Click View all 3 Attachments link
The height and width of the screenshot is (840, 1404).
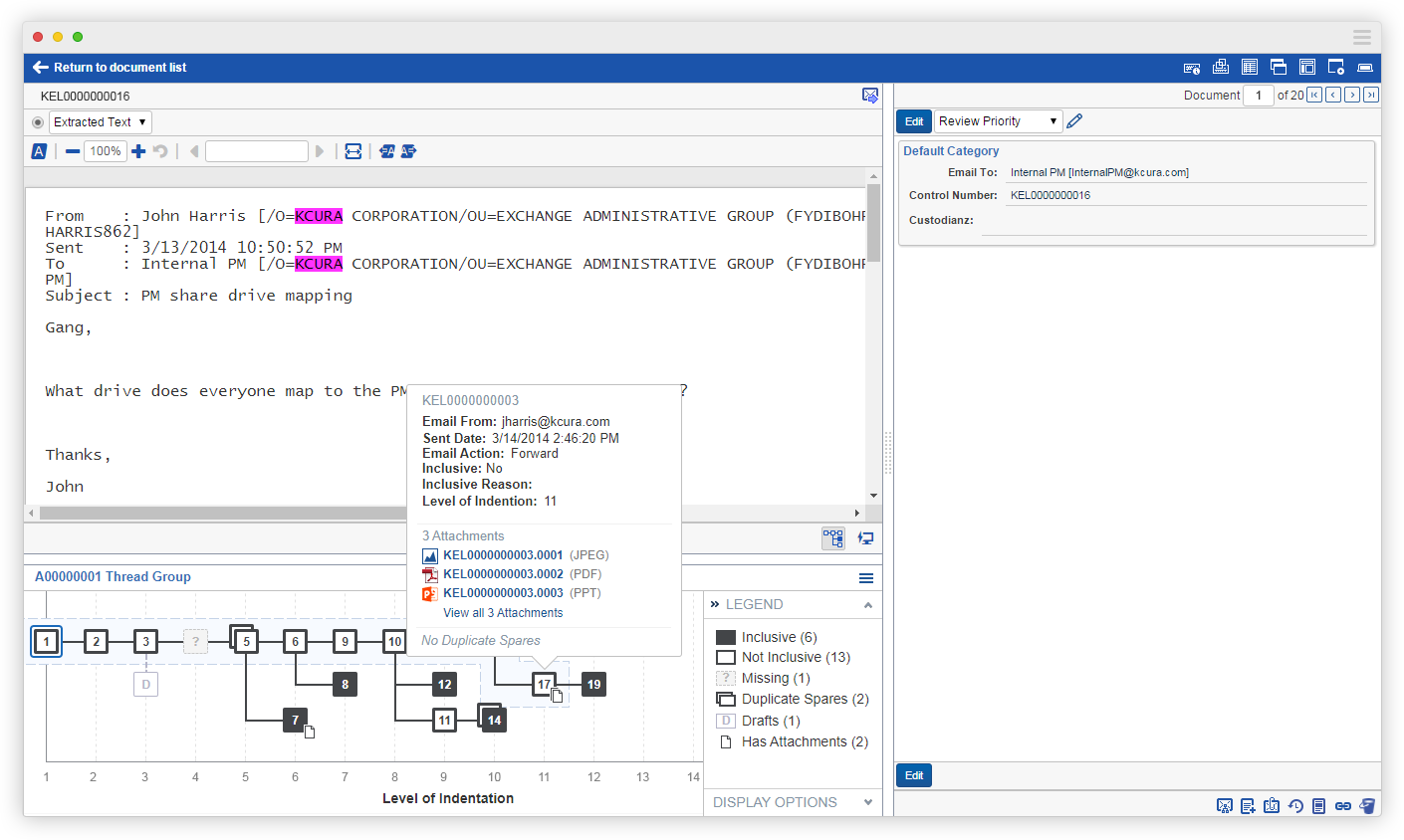click(503, 613)
